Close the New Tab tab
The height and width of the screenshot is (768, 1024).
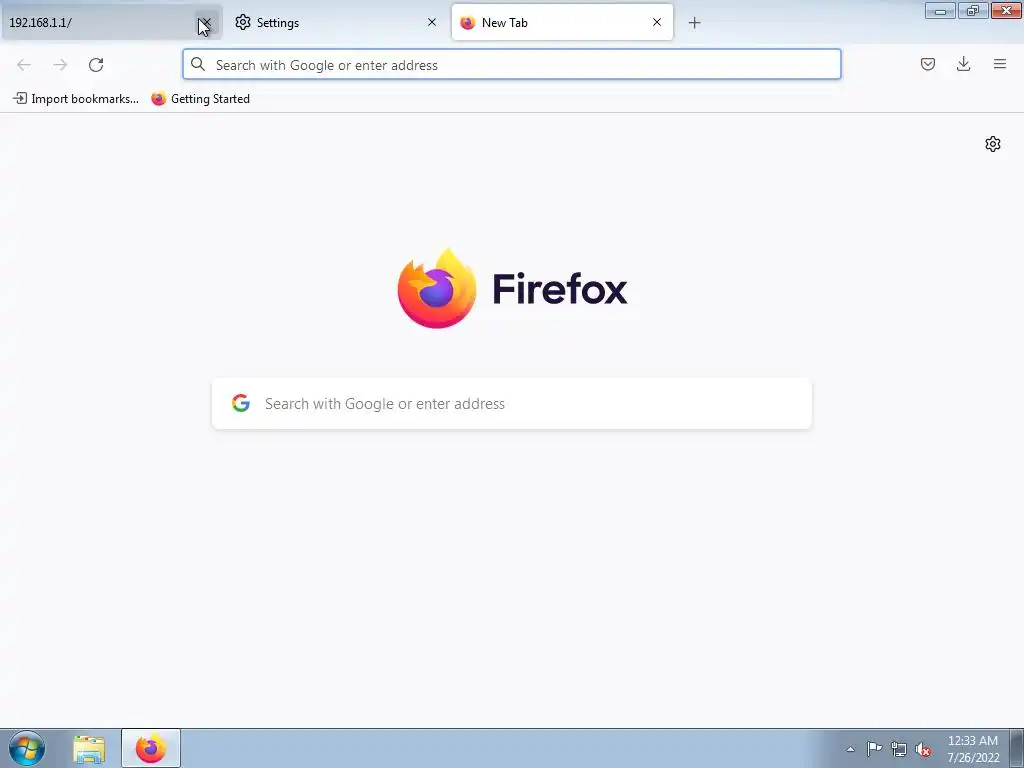pos(657,22)
